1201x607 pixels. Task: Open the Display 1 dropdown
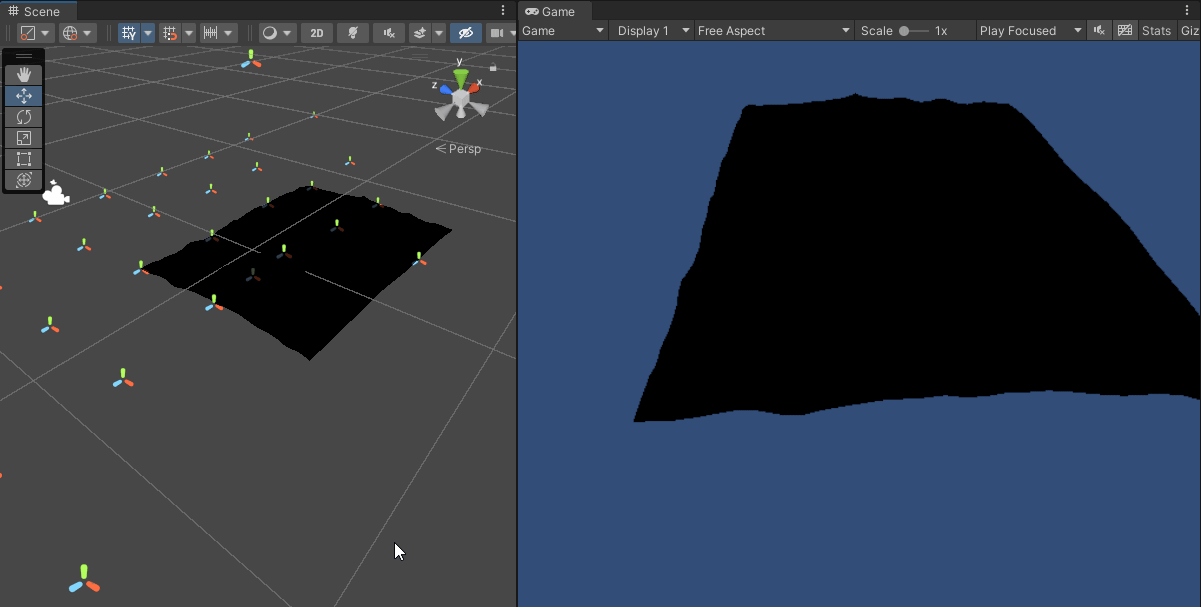pyautogui.click(x=650, y=30)
